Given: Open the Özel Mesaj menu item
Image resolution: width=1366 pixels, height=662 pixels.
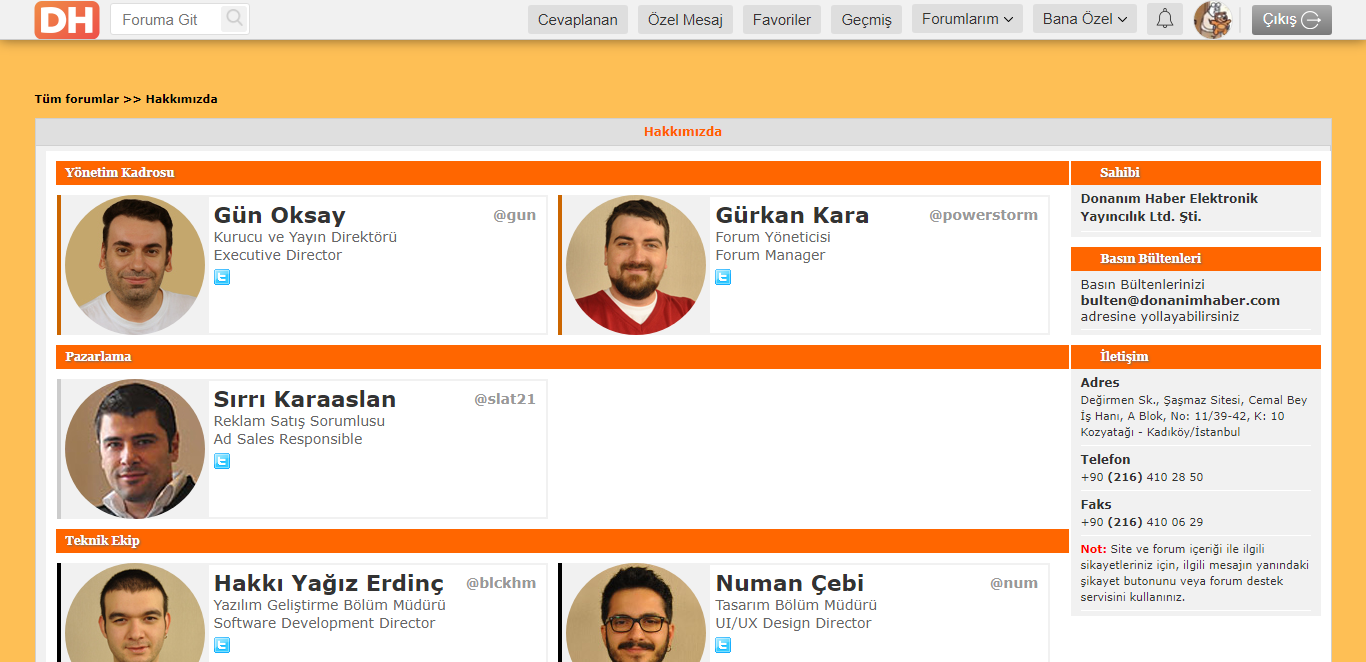Looking at the screenshot, I should tap(685, 20).
